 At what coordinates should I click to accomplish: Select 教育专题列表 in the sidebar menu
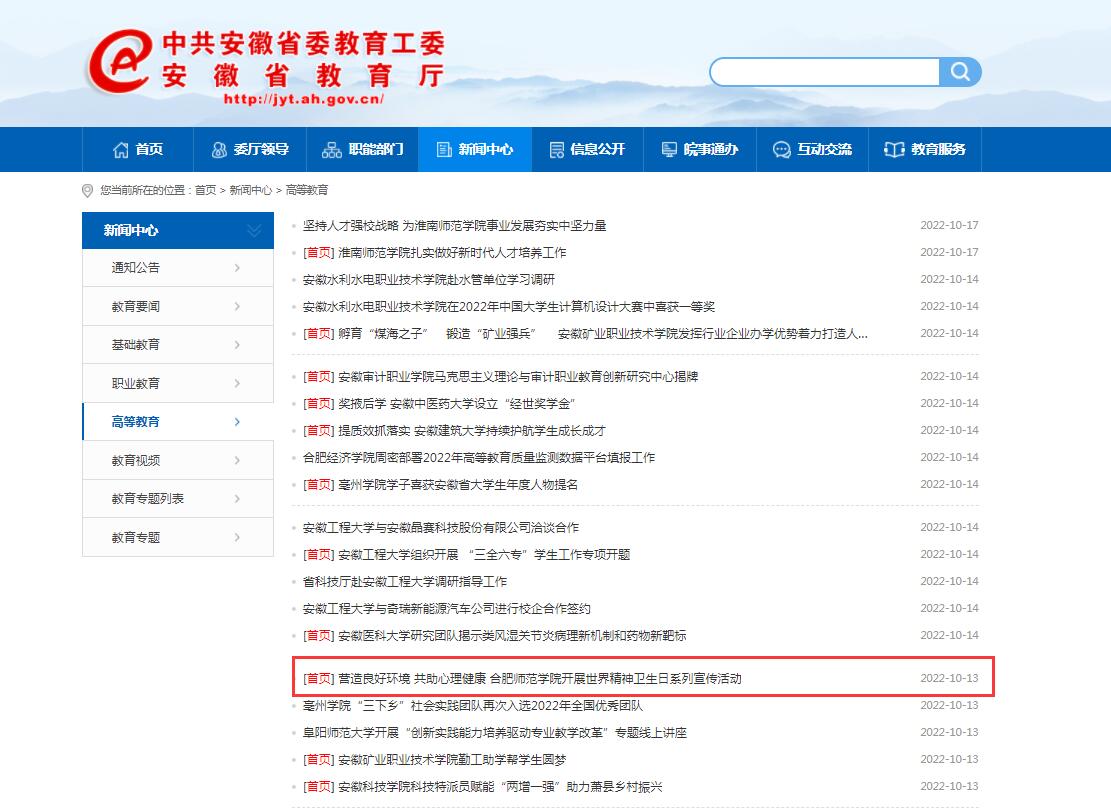pos(148,499)
